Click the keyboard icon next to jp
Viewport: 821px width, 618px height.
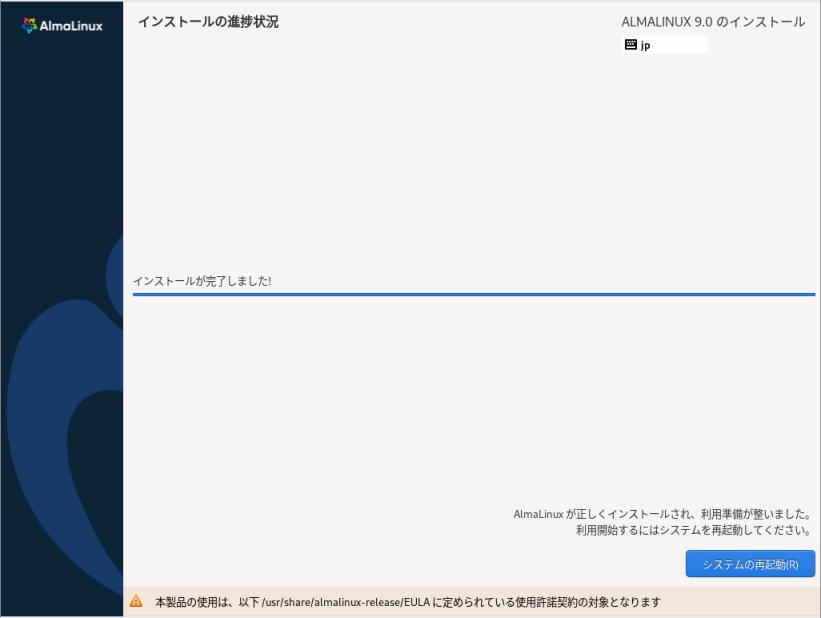pos(630,45)
